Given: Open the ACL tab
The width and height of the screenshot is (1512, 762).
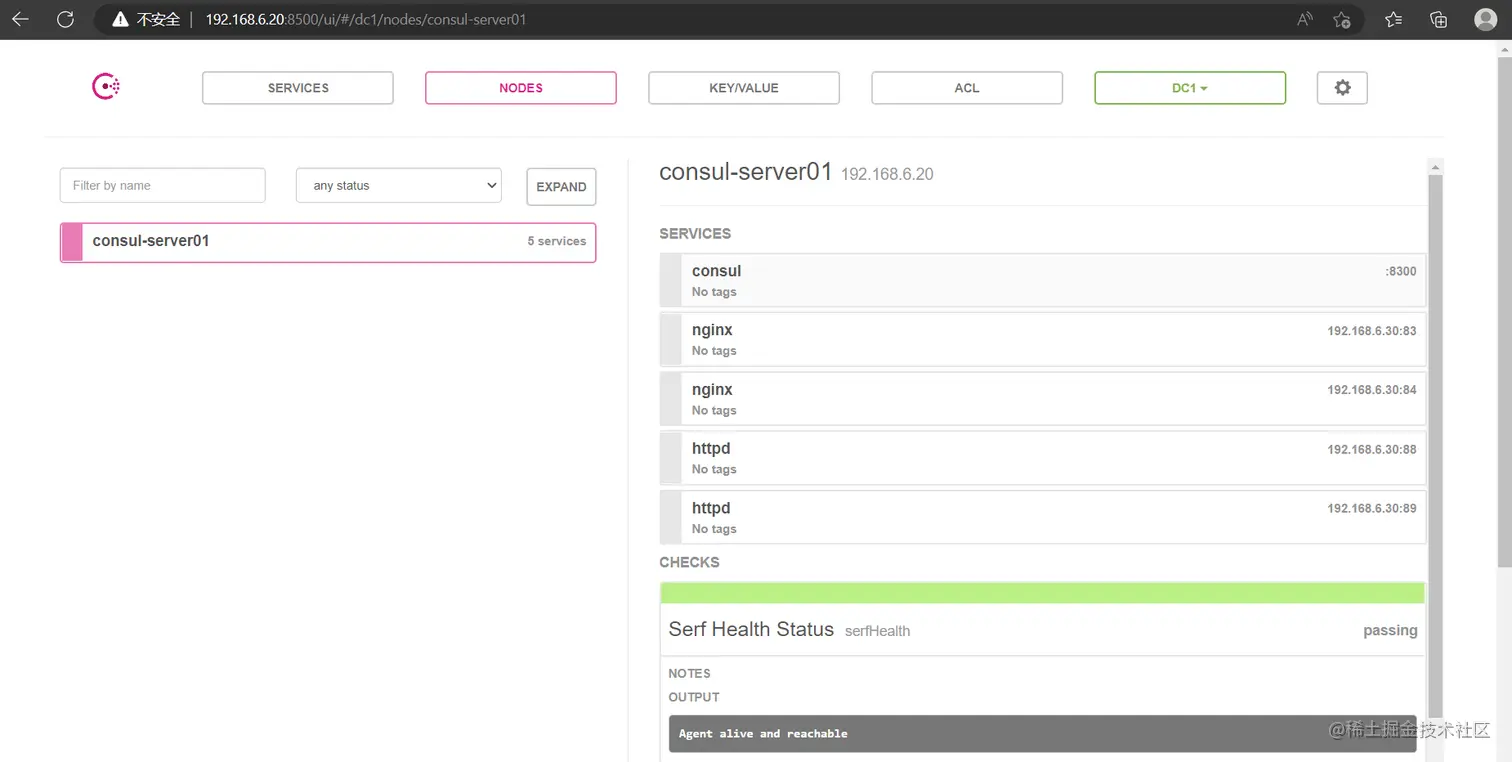Looking at the screenshot, I should pos(967,88).
